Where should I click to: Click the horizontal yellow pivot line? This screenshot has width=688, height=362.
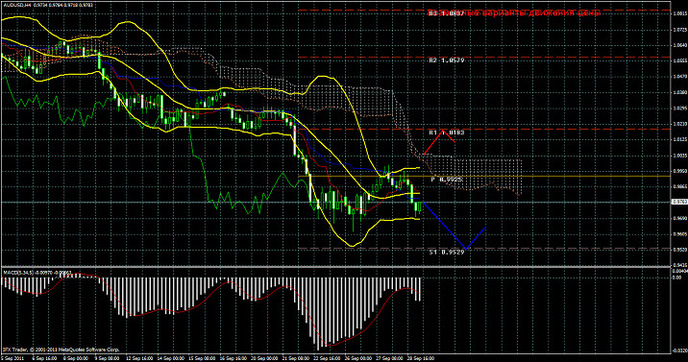[x=484, y=176]
